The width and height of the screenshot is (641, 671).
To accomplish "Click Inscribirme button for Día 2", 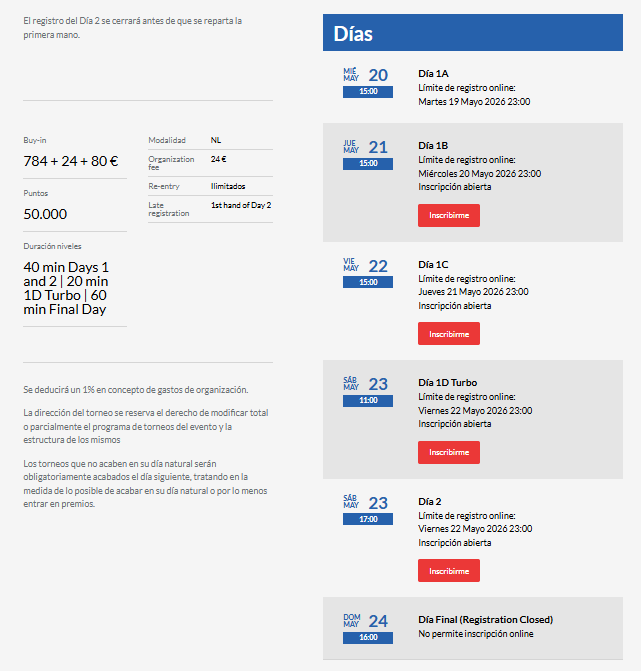I will coord(448,571).
